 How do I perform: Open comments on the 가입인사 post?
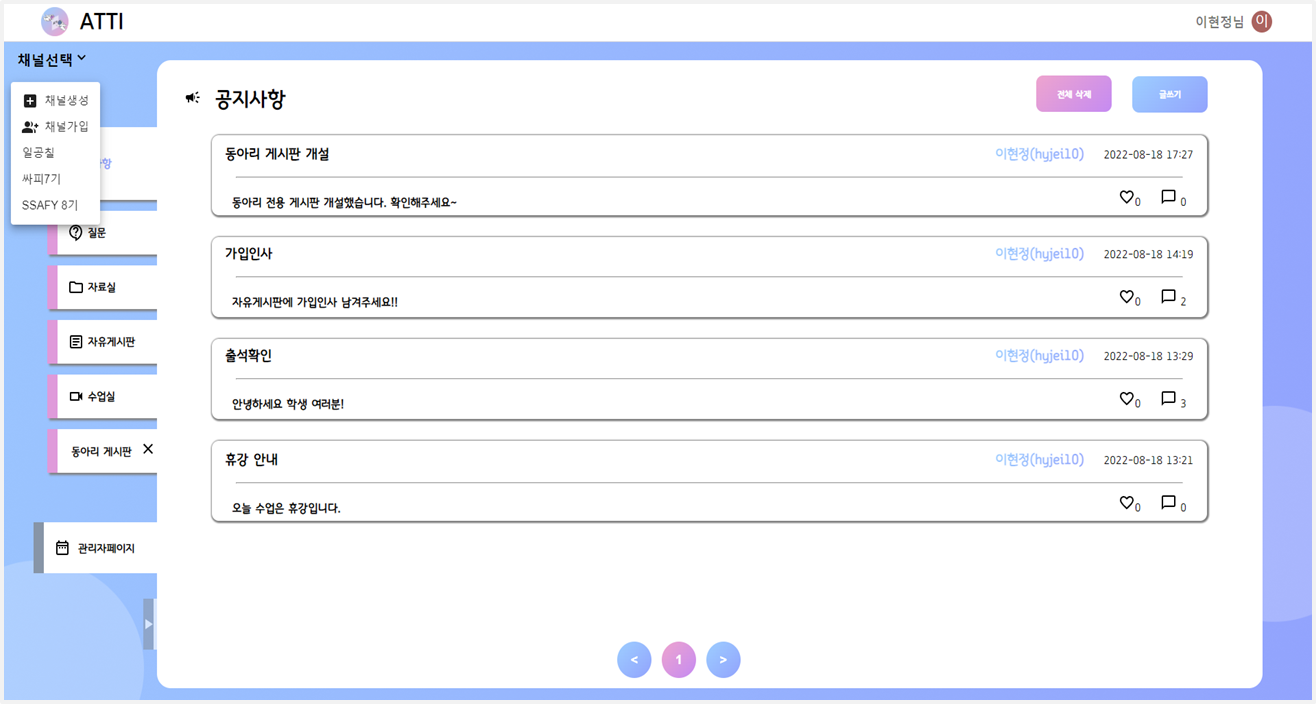pyautogui.click(x=1166, y=297)
